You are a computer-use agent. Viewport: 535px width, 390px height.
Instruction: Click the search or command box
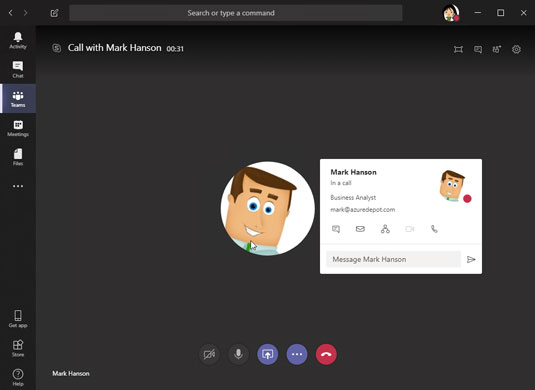pyautogui.click(x=236, y=13)
